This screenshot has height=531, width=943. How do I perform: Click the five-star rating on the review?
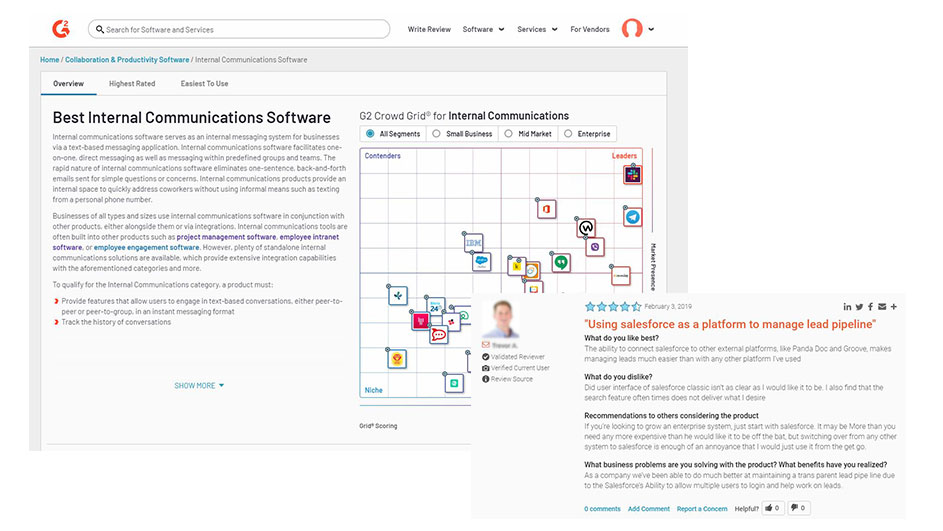[x=613, y=307]
